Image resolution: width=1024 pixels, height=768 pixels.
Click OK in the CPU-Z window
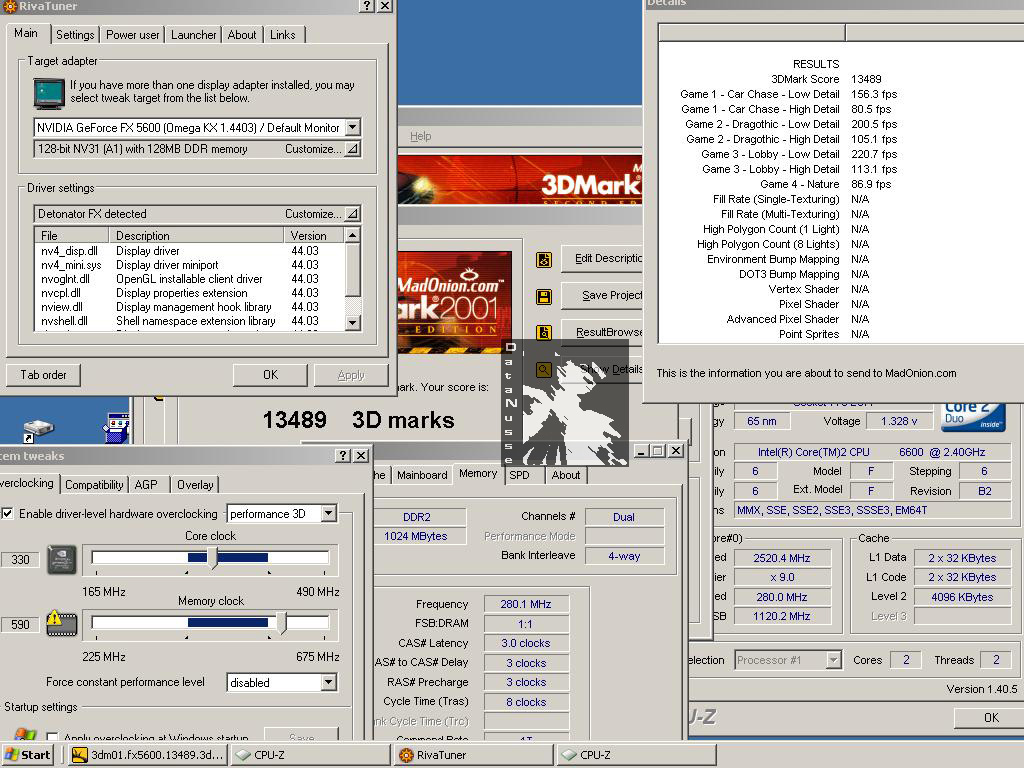point(991,717)
